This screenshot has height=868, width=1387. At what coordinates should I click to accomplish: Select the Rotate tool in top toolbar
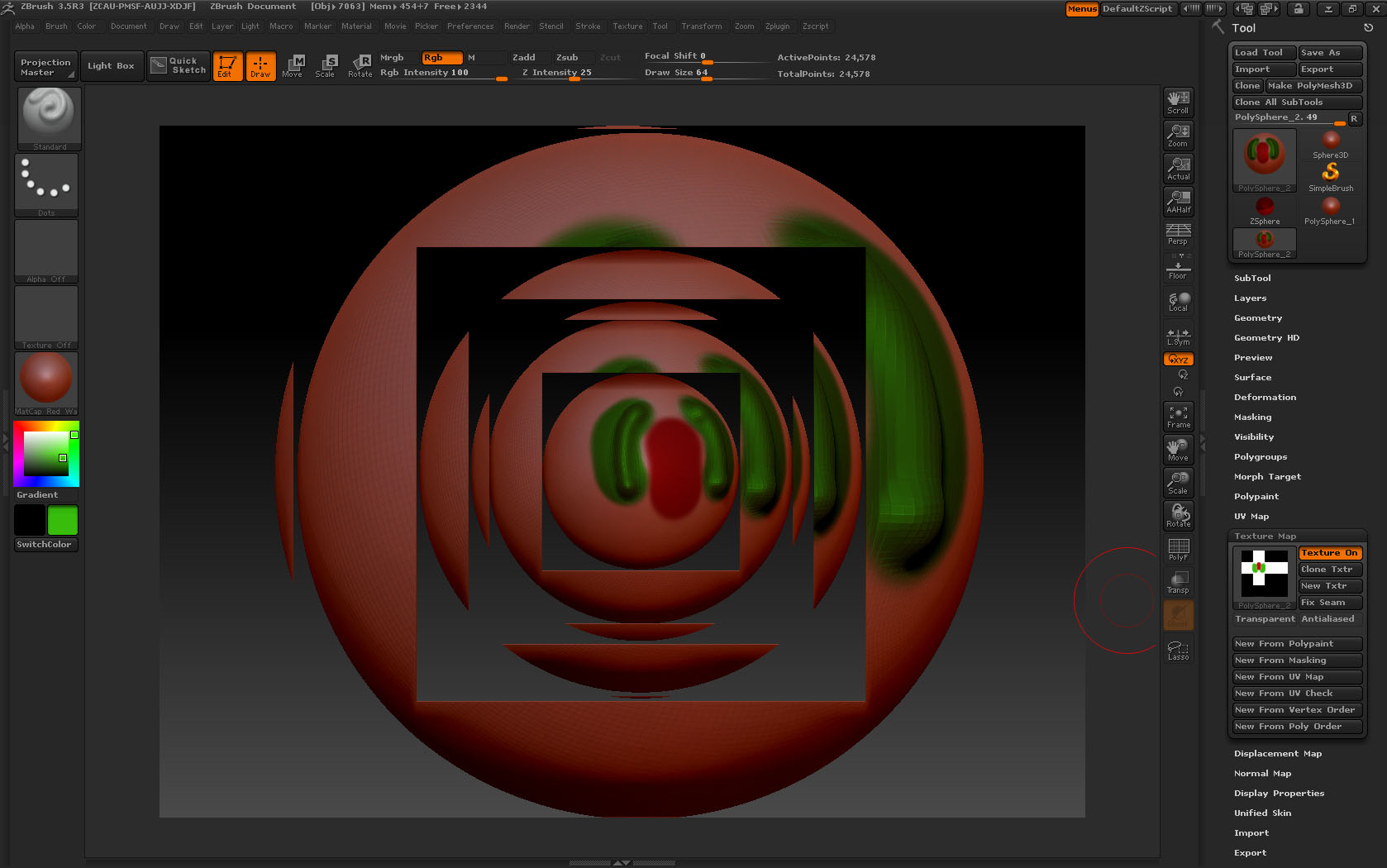tap(360, 65)
